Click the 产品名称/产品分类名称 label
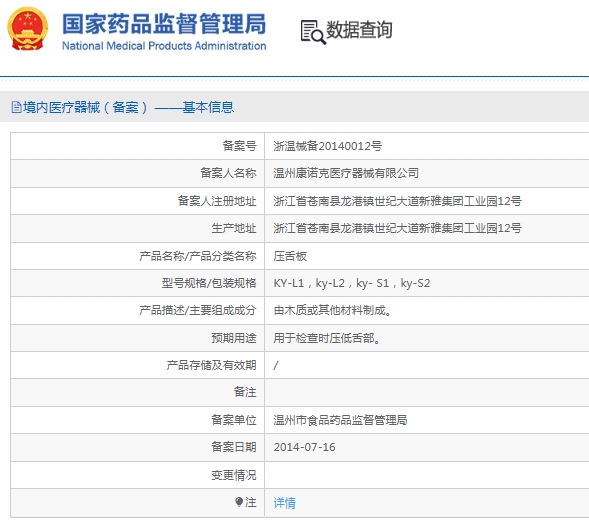The height and width of the screenshot is (526, 589). pyautogui.click(x=198, y=256)
